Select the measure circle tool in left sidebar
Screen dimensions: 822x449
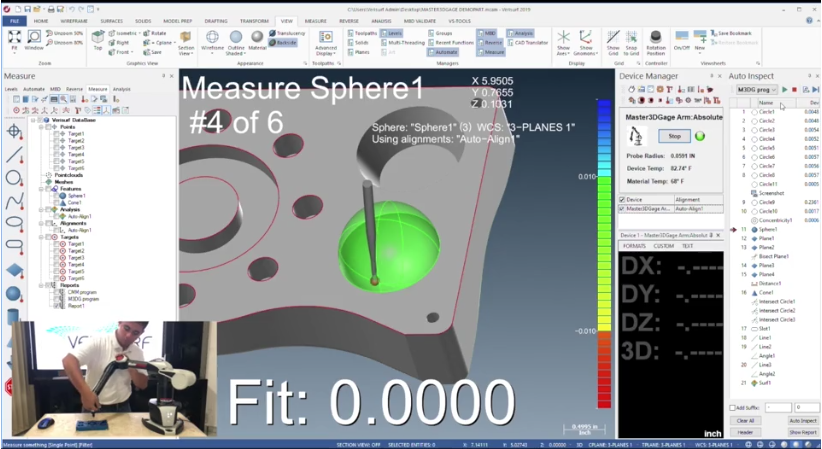point(14,178)
